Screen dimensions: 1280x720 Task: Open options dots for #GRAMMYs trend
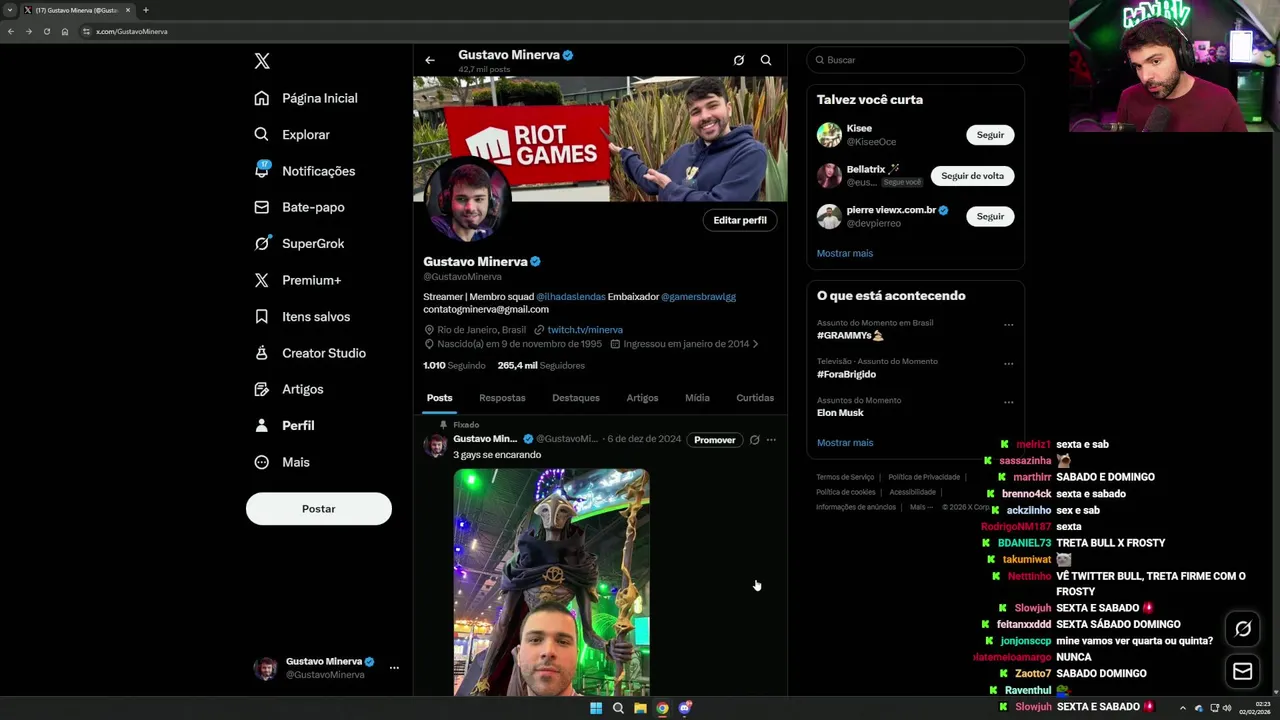[x=1008, y=325]
